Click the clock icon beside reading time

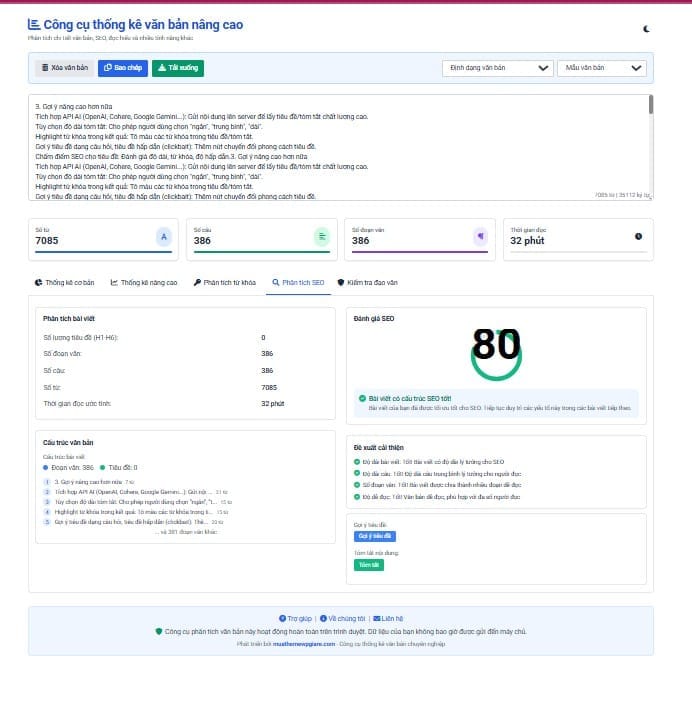click(638, 237)
